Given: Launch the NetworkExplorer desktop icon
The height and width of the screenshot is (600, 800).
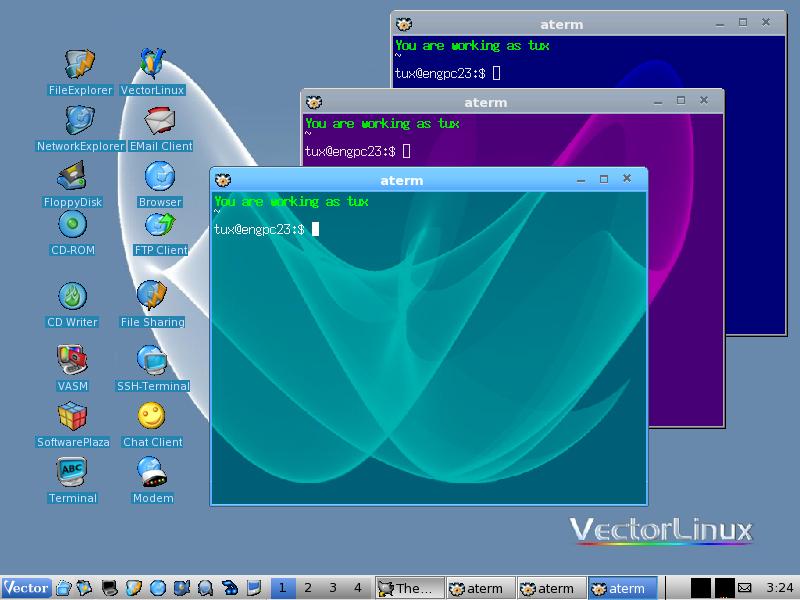Looking at the screenshot, I should 79,122.
